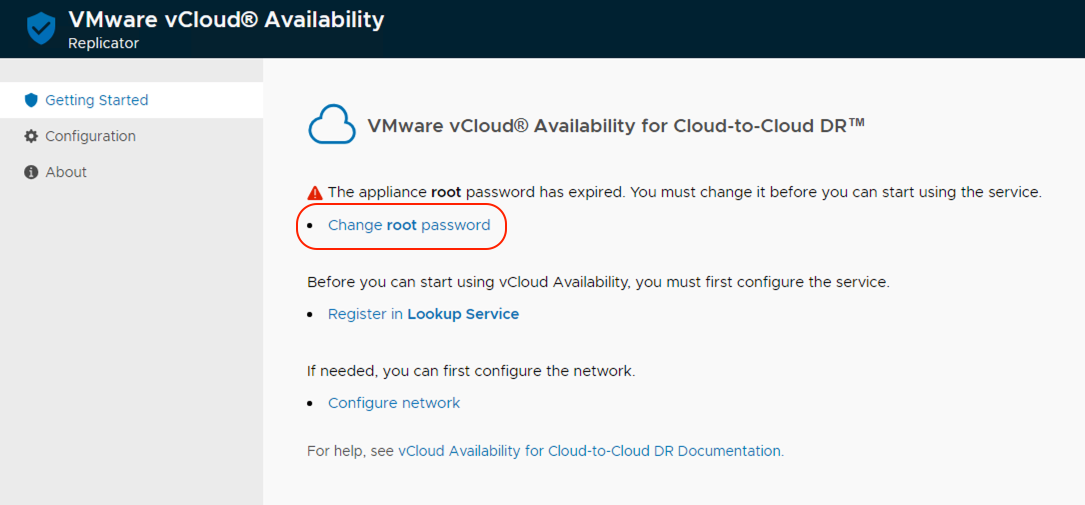Open the Configuration sidebar label

point(90,136)
